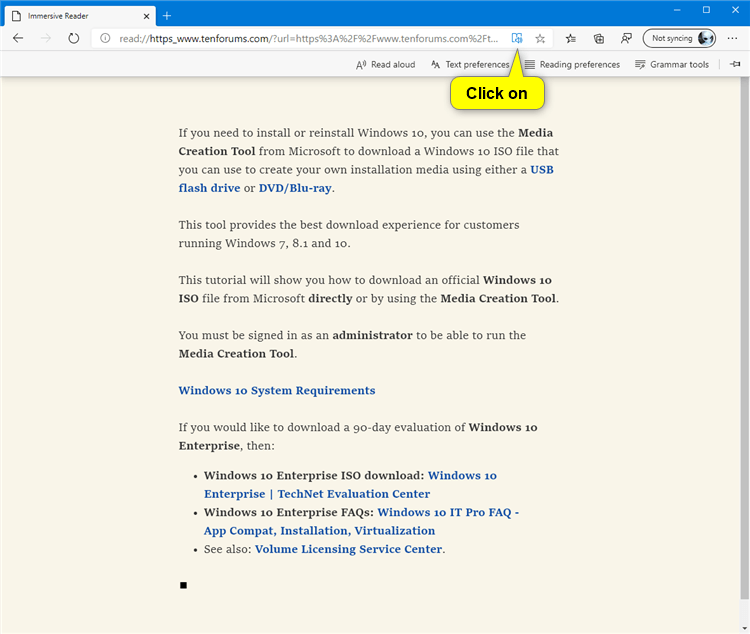750x634 pixels.
Task: Click the text 'See also:'
Action: [x=228, y=549]
